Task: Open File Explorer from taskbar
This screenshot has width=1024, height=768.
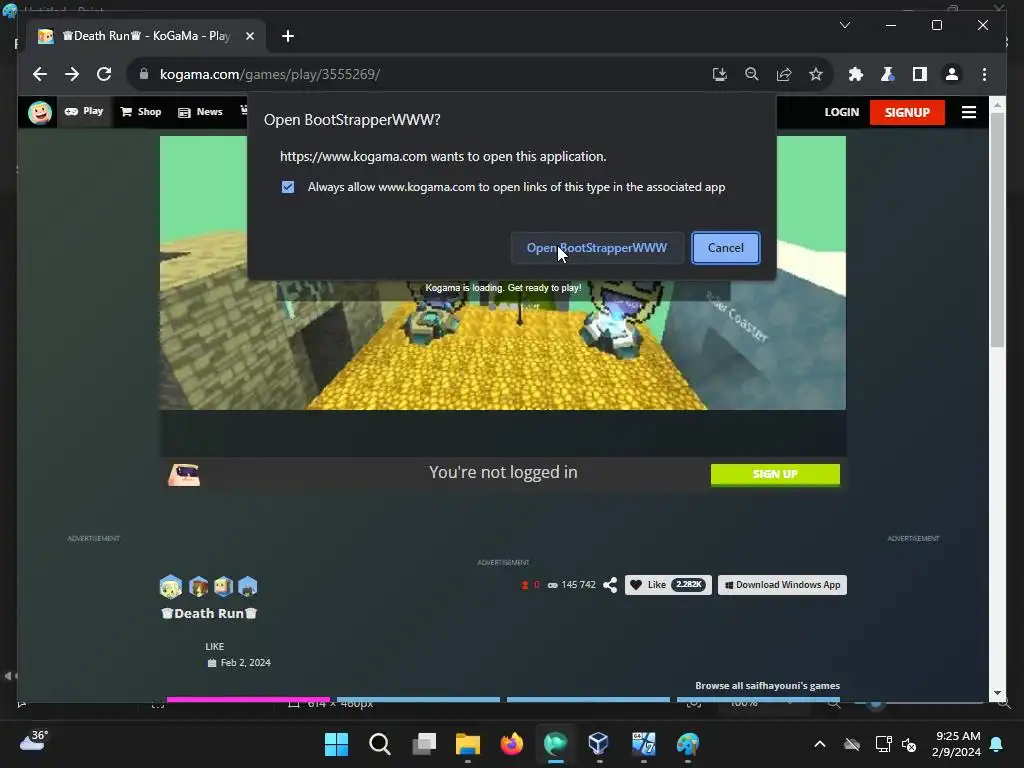Action: [x=468, y=744]
